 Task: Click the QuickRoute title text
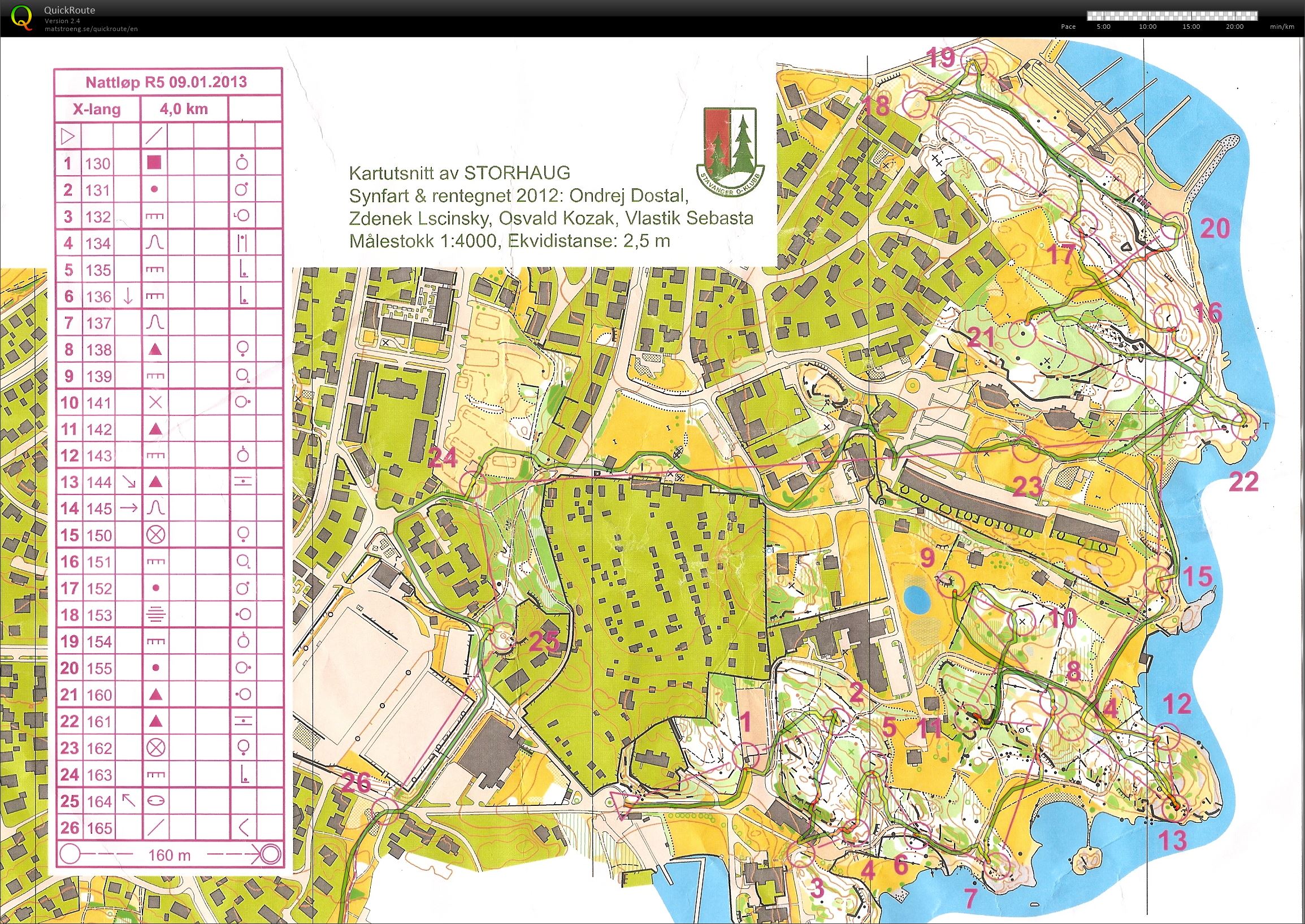coord(69,10)
